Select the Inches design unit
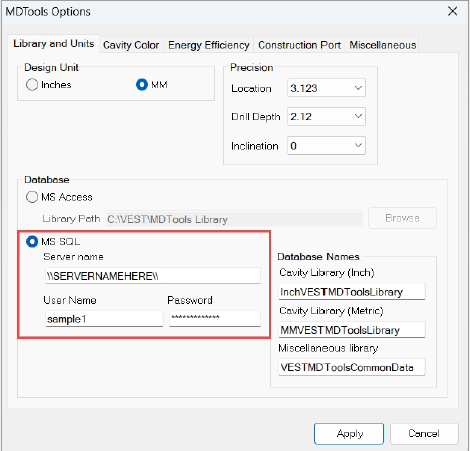The image size is (470, 451). pos(49,85)
